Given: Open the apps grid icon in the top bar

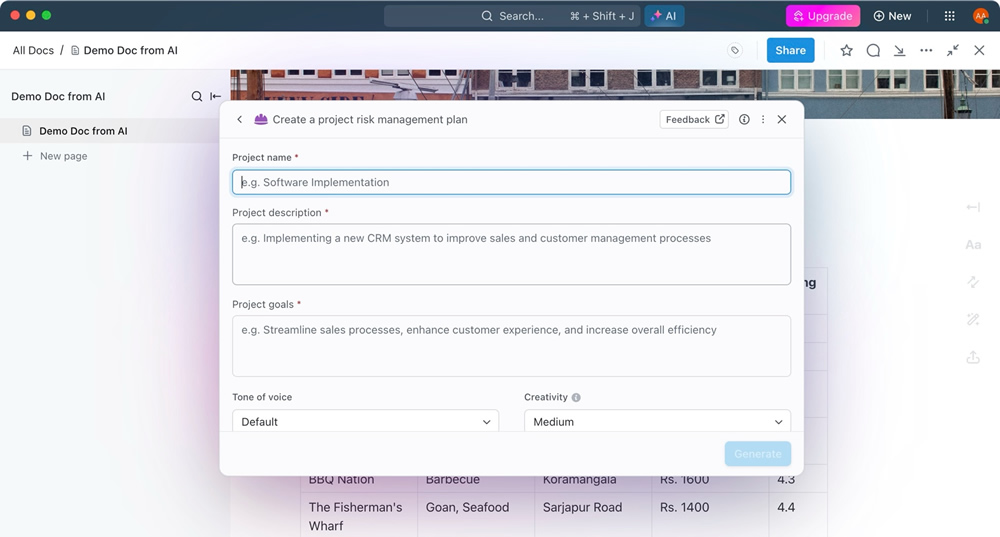Looking at the screenshot, I should 950,16.
